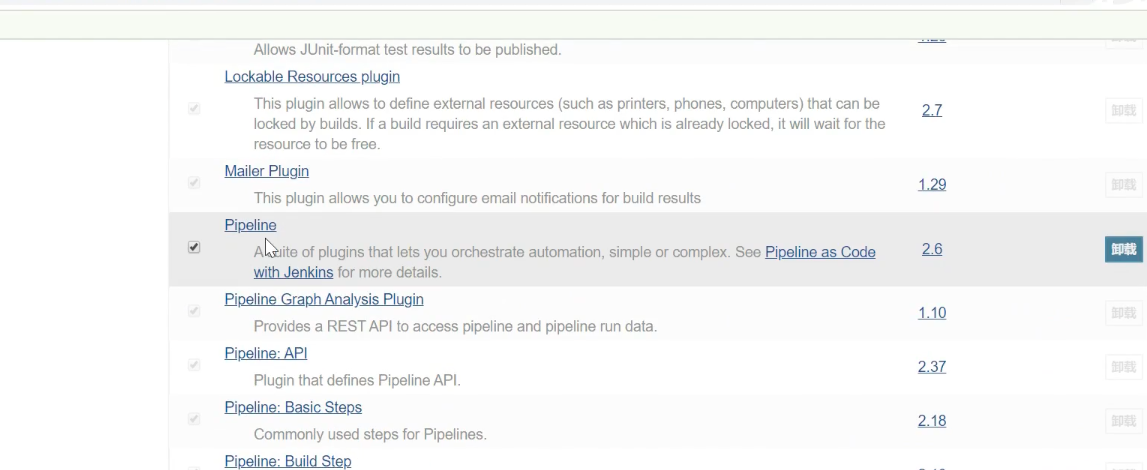Click the uninstall button for Pipeline plugin
The image size is (1147, 470).
coord(1124,249)
